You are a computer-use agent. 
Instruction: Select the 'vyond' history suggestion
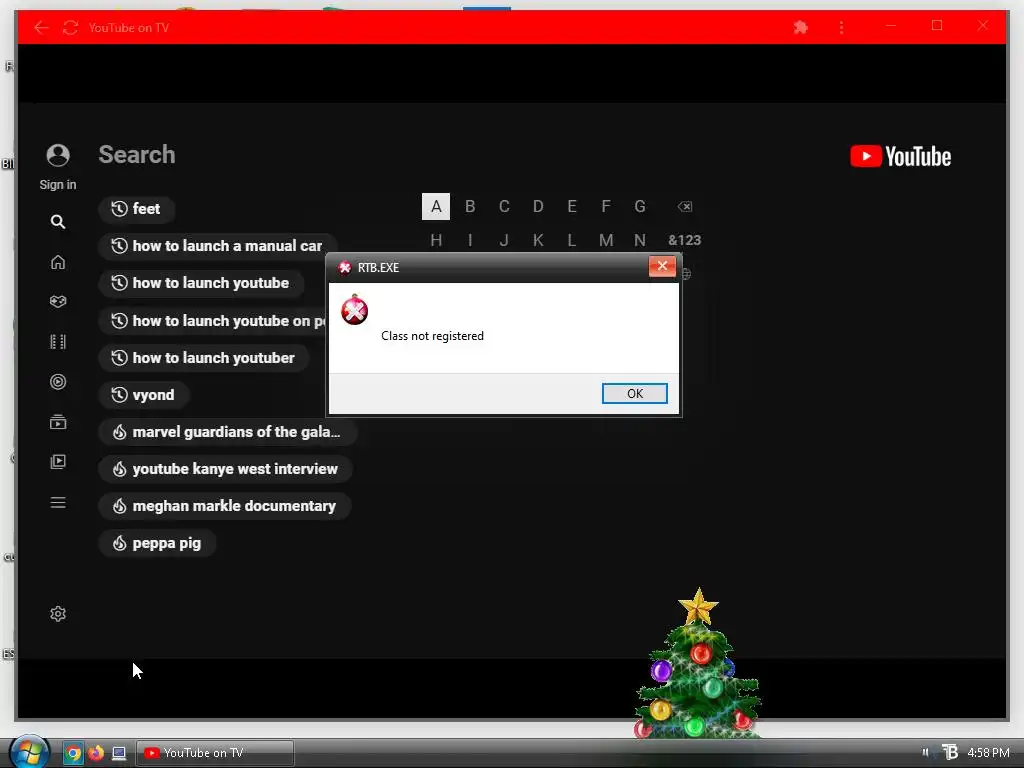coord(144,395)
